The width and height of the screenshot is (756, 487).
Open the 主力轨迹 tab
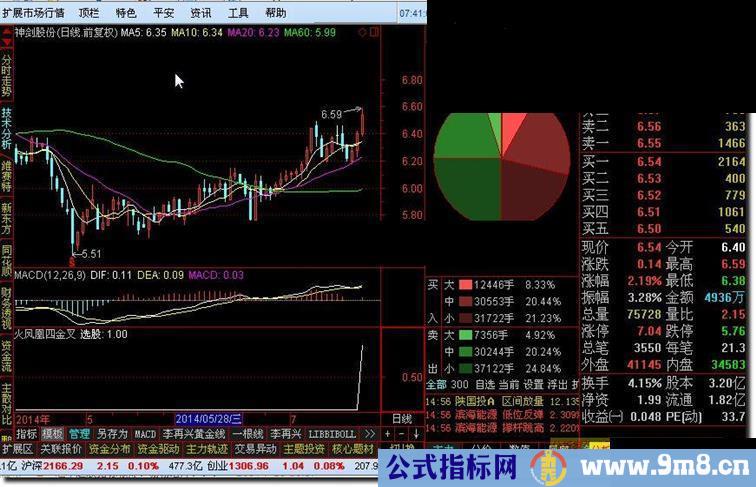point(207,449)
